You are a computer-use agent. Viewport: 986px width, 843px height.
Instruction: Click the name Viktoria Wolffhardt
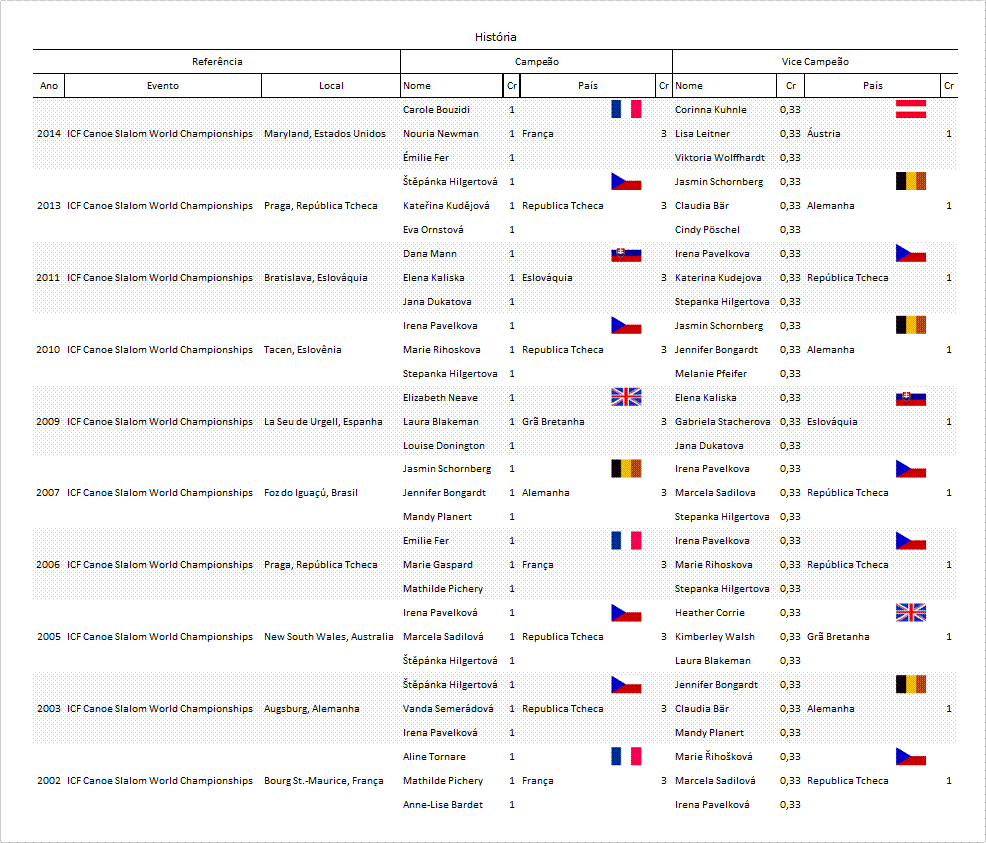pos(720,157)
